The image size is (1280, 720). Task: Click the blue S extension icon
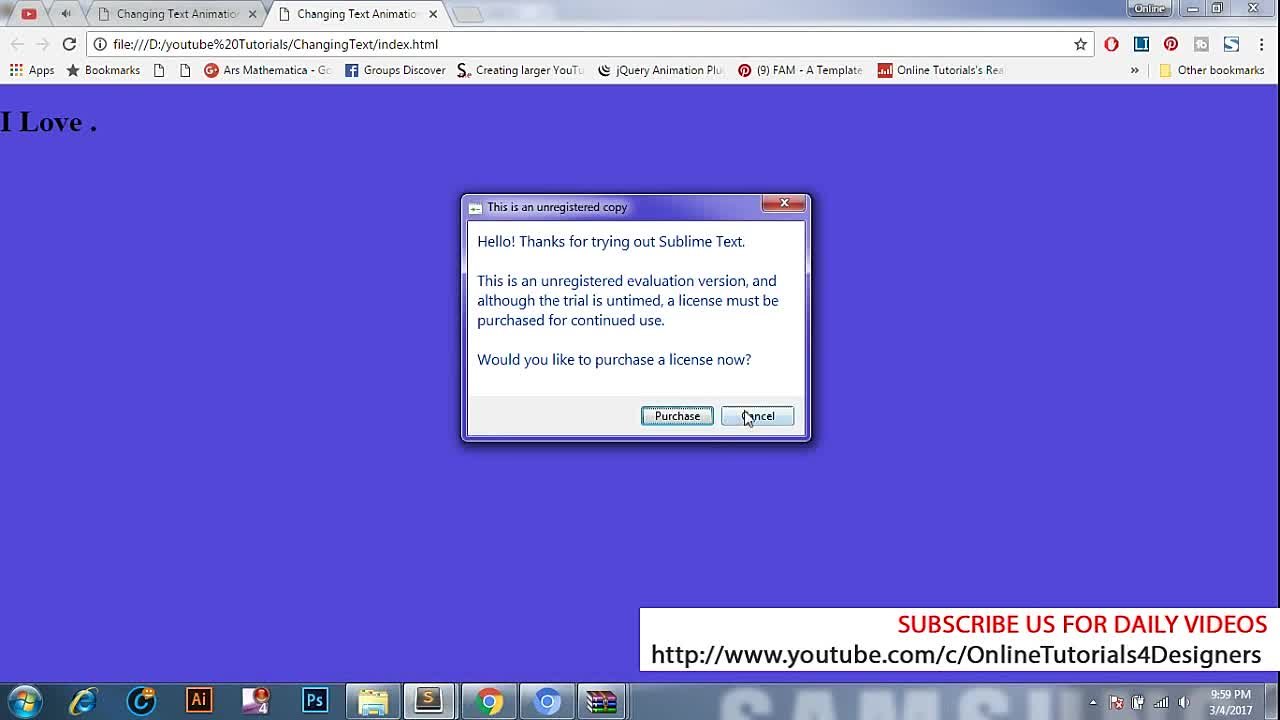coord(1231,44)
